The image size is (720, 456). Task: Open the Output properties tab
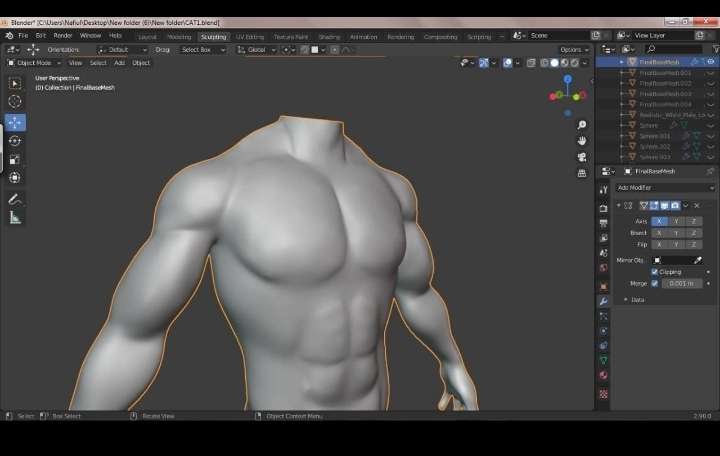coord(604,223)
